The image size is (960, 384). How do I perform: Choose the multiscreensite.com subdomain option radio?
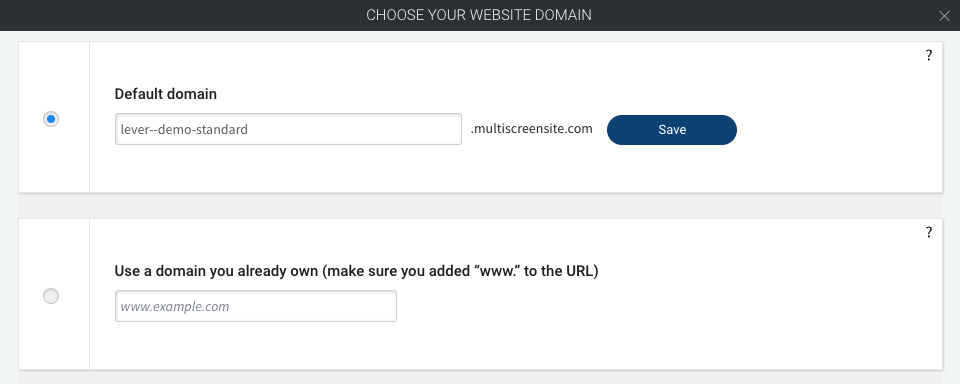click(51, 119)
